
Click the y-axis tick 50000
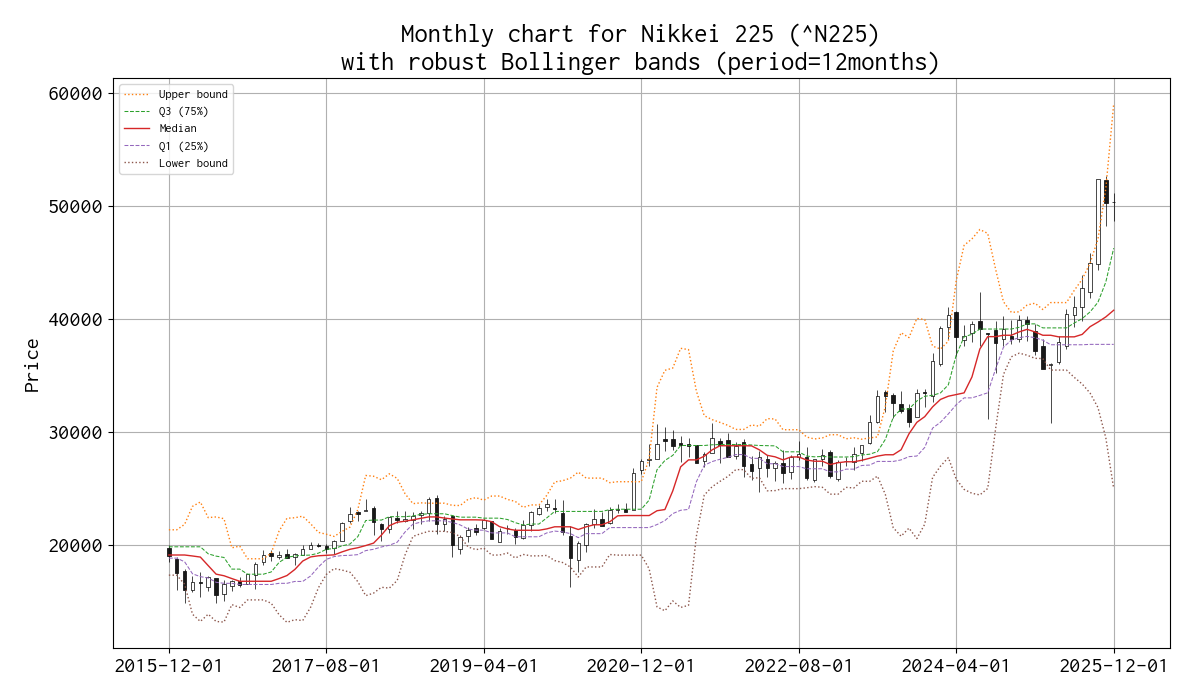[x=76, y=207]
